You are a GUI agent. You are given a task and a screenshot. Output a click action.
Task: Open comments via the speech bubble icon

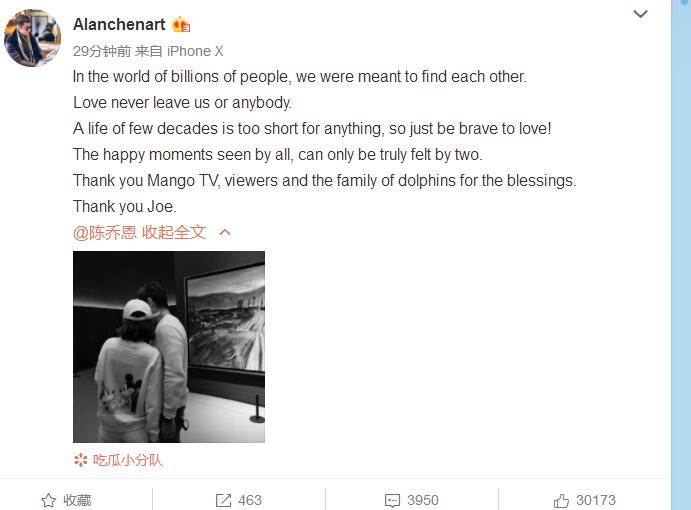pos(392,500)
